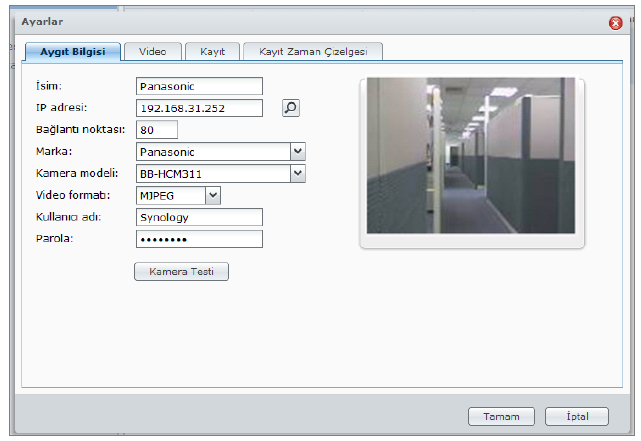Select the Kullanıcı adı input field
This screenshot has width=641, height=441.
point(198,217)
